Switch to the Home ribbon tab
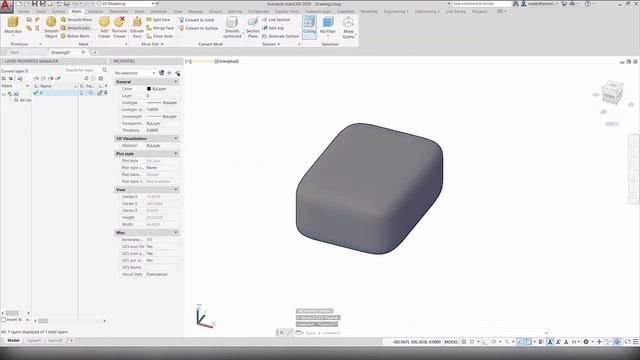Screen dimensions: 640x360 pyautogui.click(x=23, y=11)
